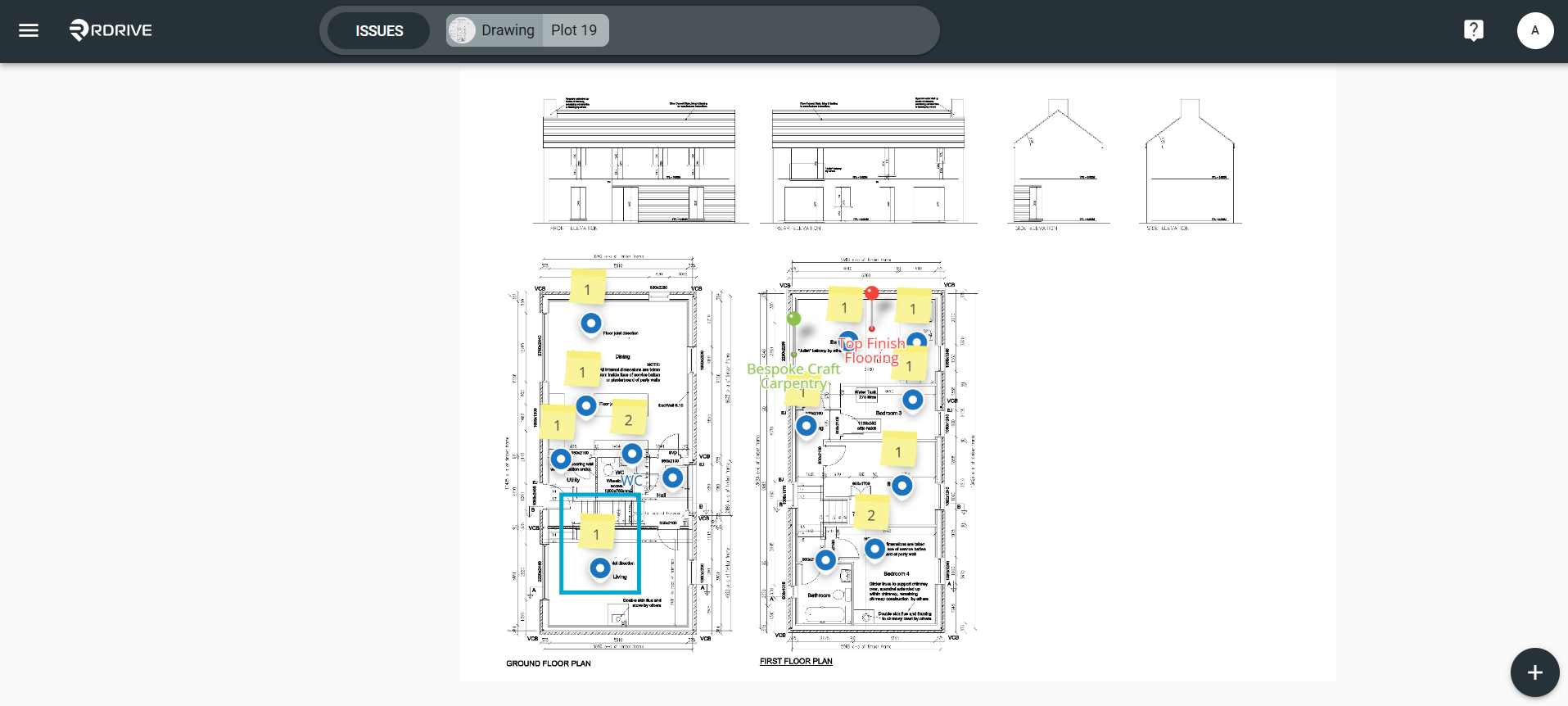Click the FIRST FLOOR PLAN title text
The image size is (1568, 706).
tap(796, 661)
